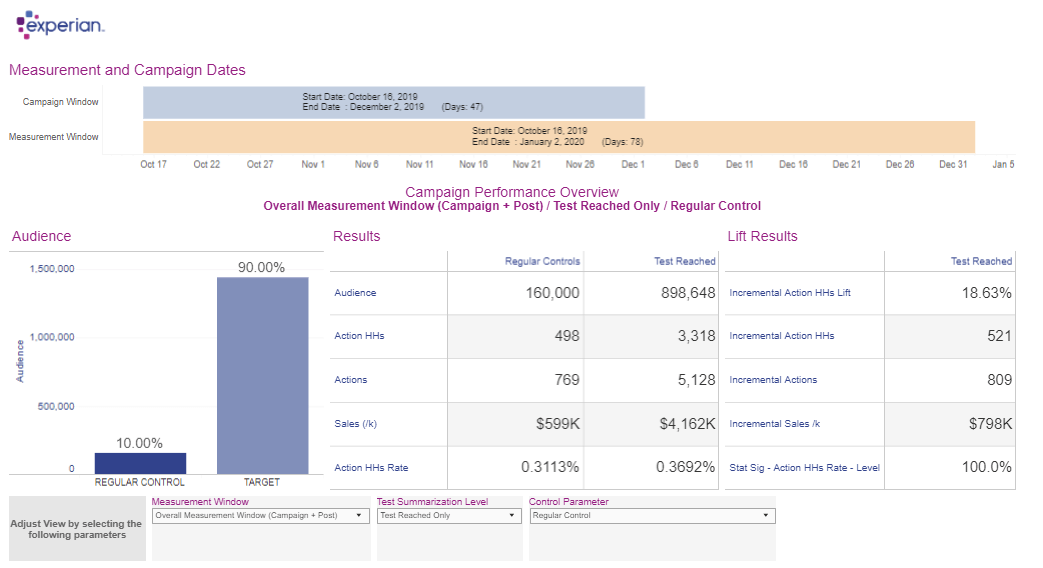
Task: Select the blue Campaign Window timeline bar
Action: (x=394, y=102)
